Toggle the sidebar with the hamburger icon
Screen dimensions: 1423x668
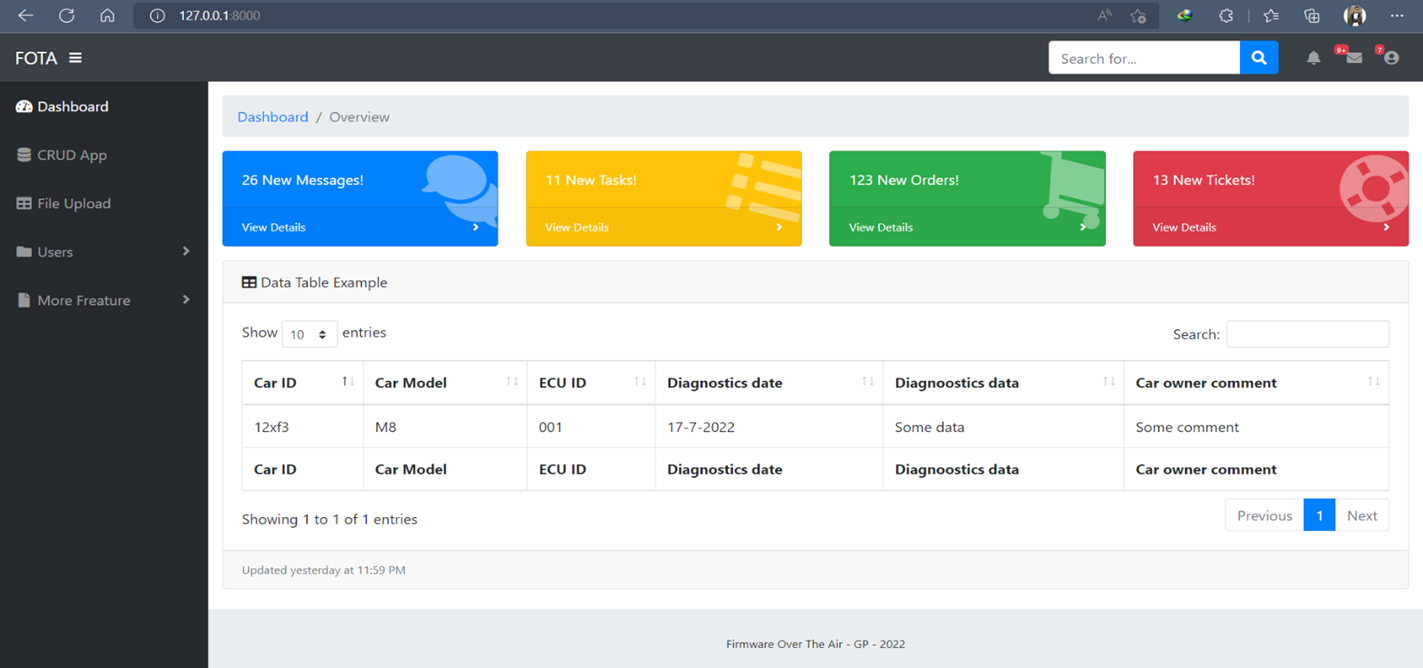[76, 57]
